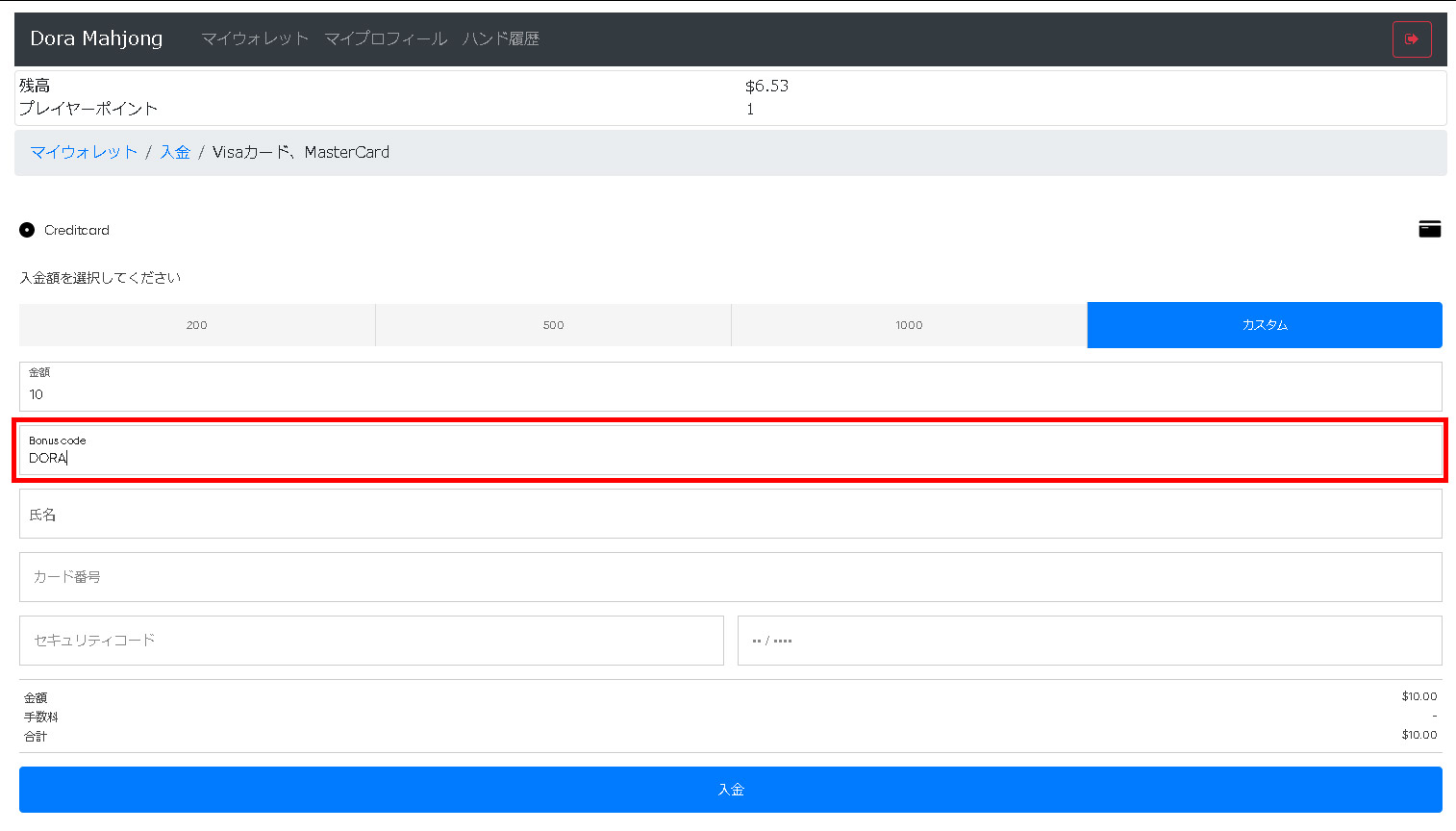Select the カスタム amount option
Viewport: 1456px width, 831px height.
1265,325
